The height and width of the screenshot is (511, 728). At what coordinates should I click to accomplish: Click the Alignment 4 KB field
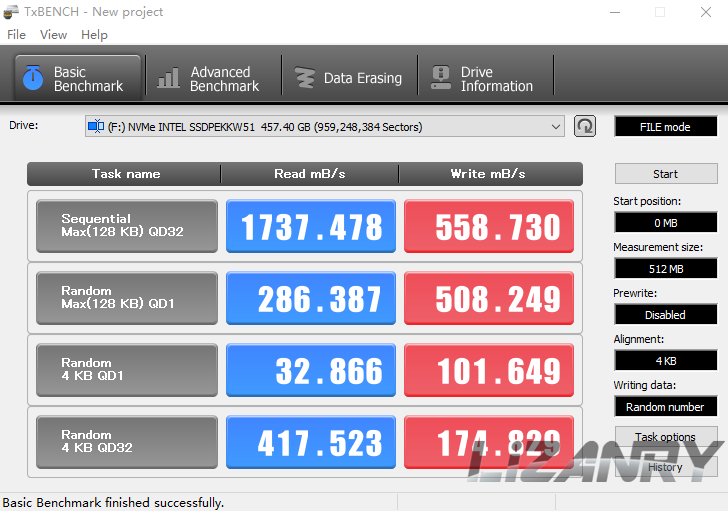(x=665, y=360)
